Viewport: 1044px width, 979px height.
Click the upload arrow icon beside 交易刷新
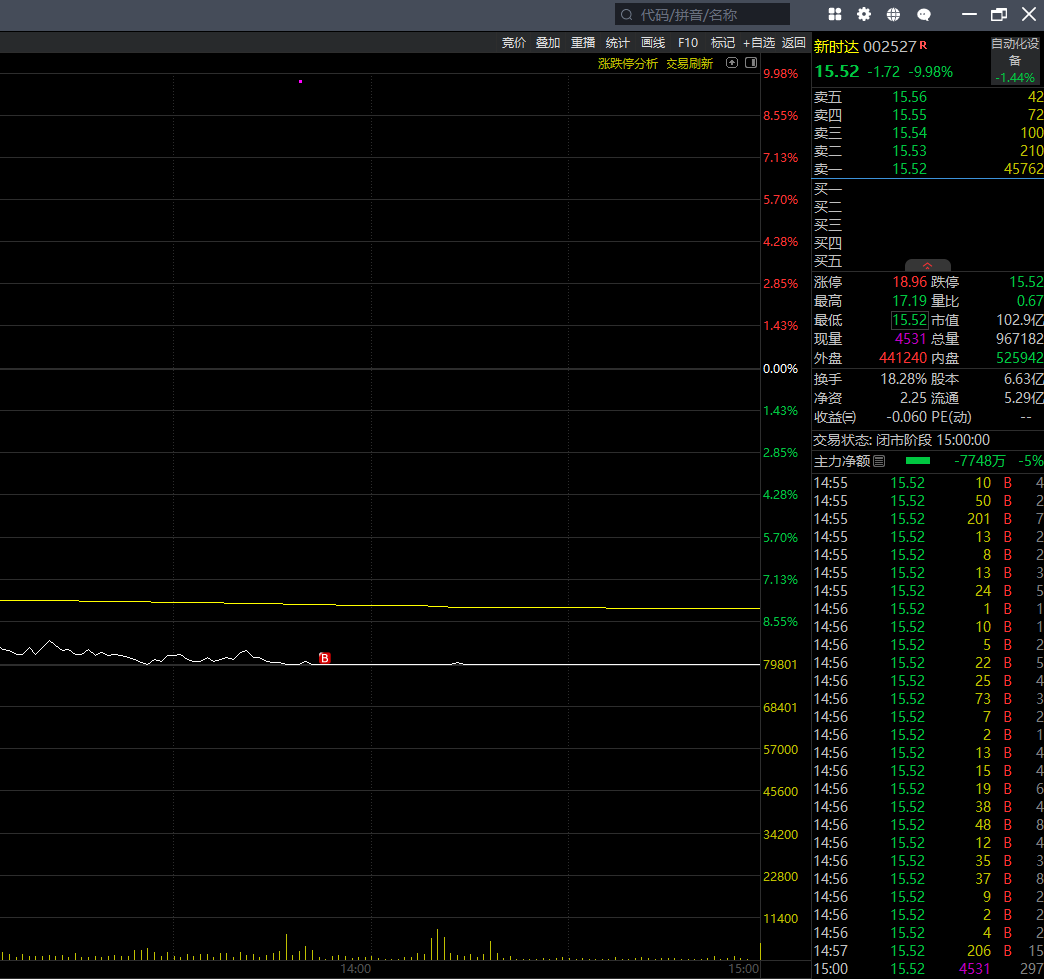[x=732, y=63]
